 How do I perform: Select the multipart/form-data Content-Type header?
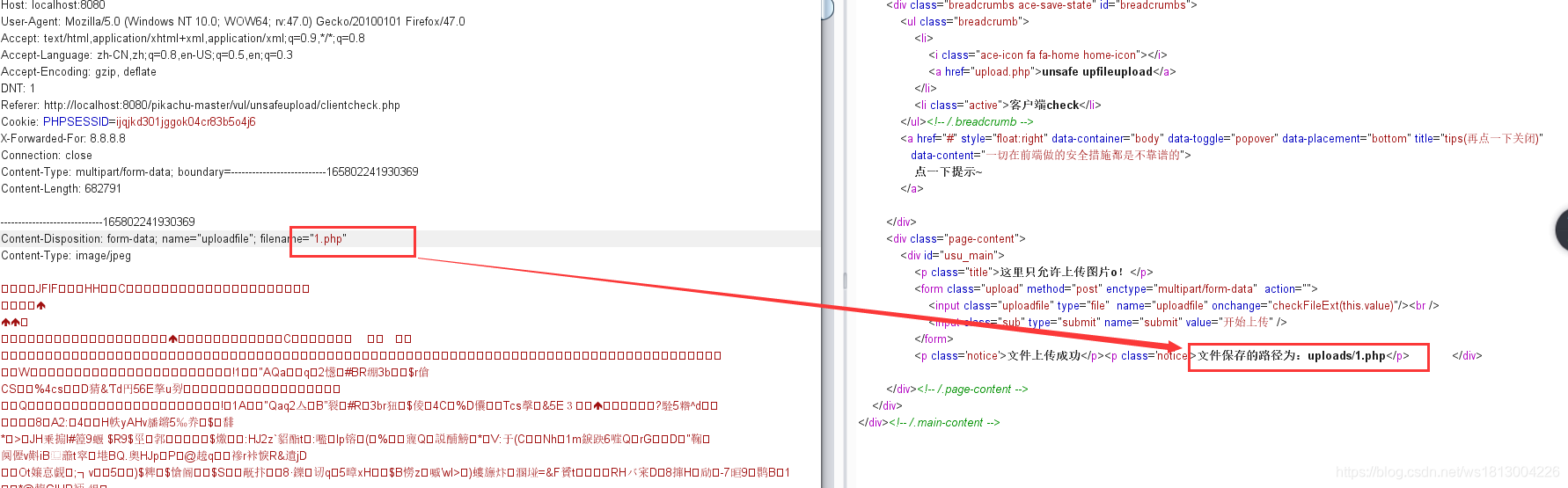click(210, 171)
